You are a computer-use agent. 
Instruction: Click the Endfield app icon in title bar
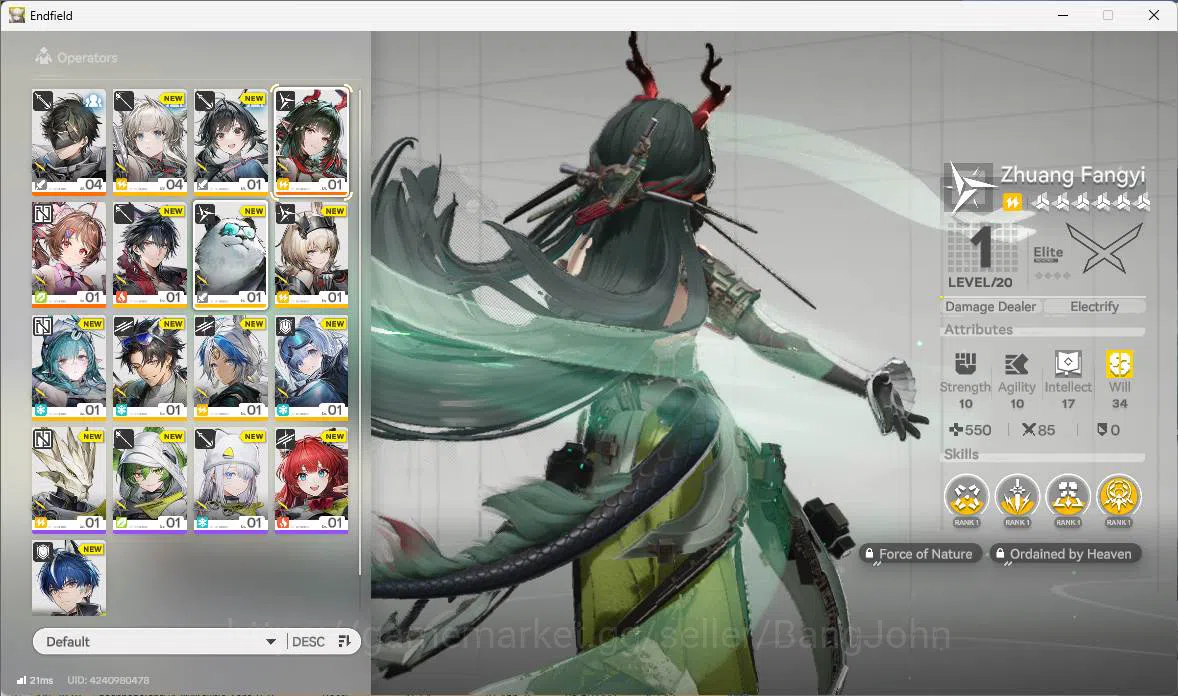(x=17, y=15)
